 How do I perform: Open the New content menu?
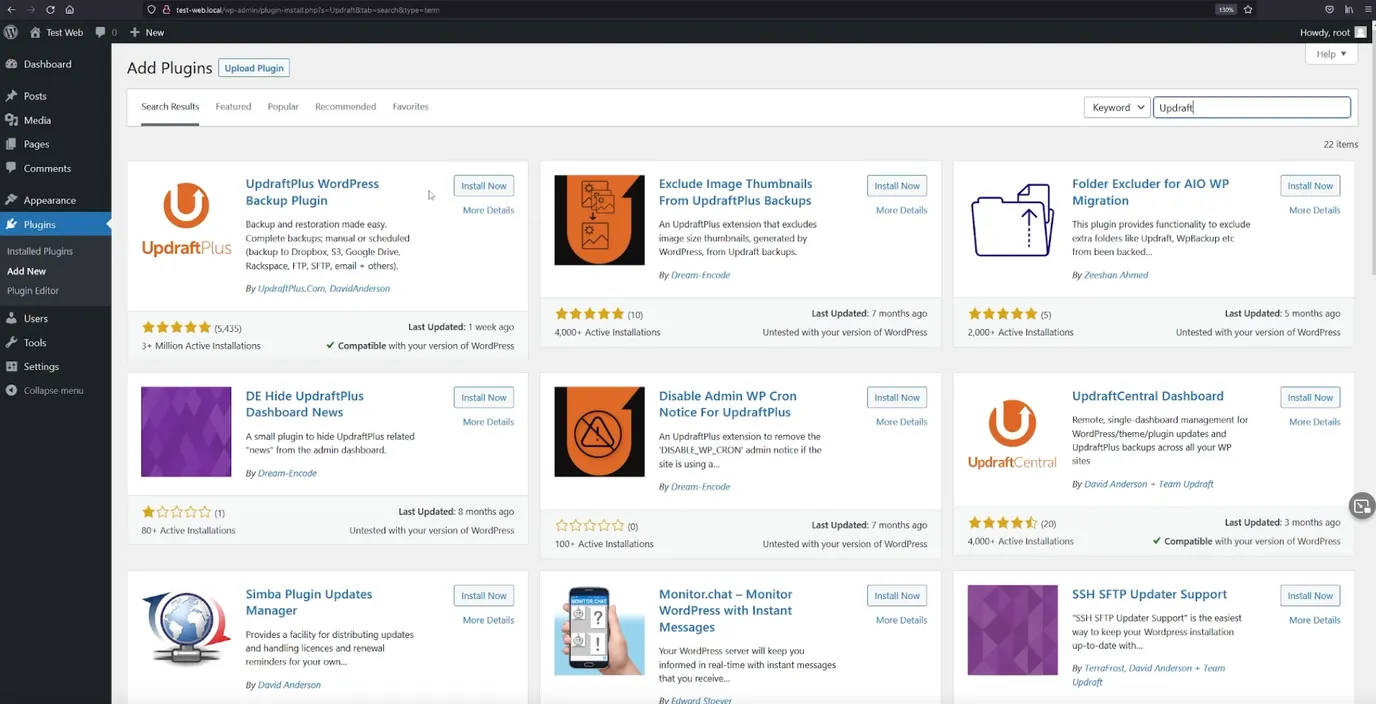pyautogui.click(x=147, y=32)
